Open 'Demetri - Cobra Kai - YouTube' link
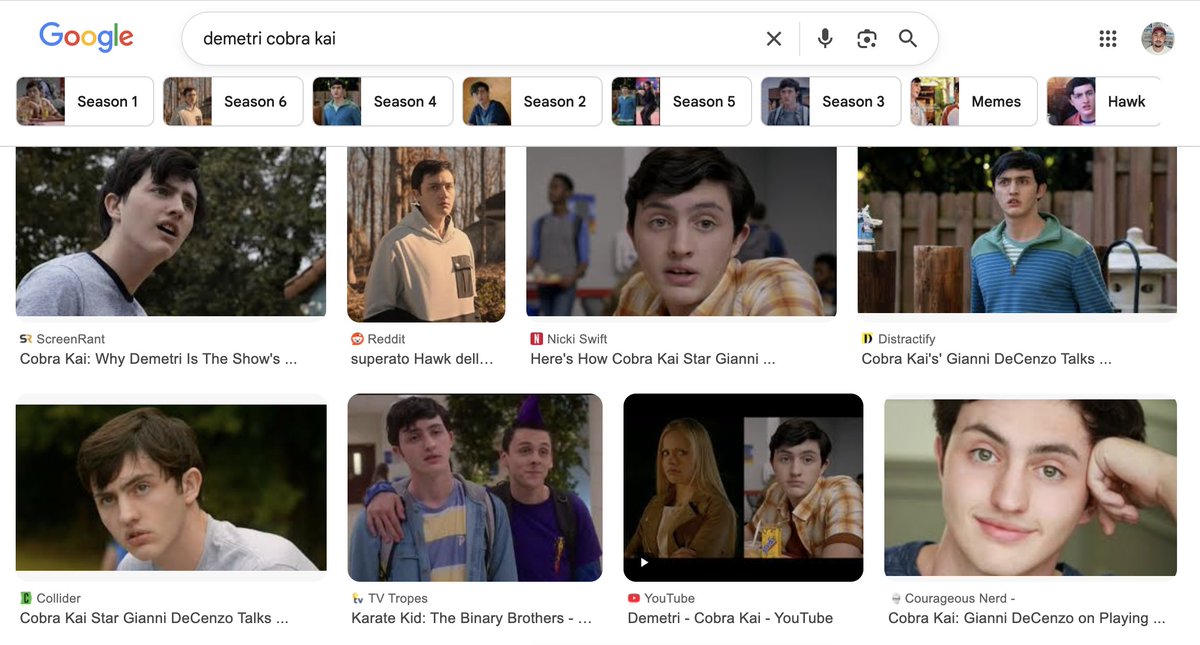Viewport: 1200px width, 645px height. [730, 618]
